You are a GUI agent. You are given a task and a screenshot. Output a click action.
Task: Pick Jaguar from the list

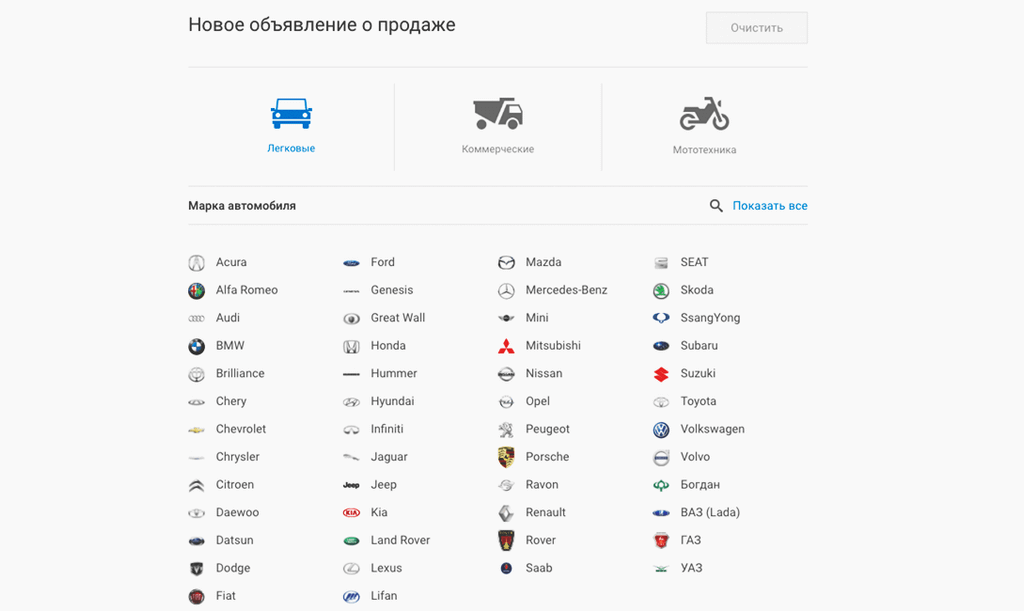point(389,457)
